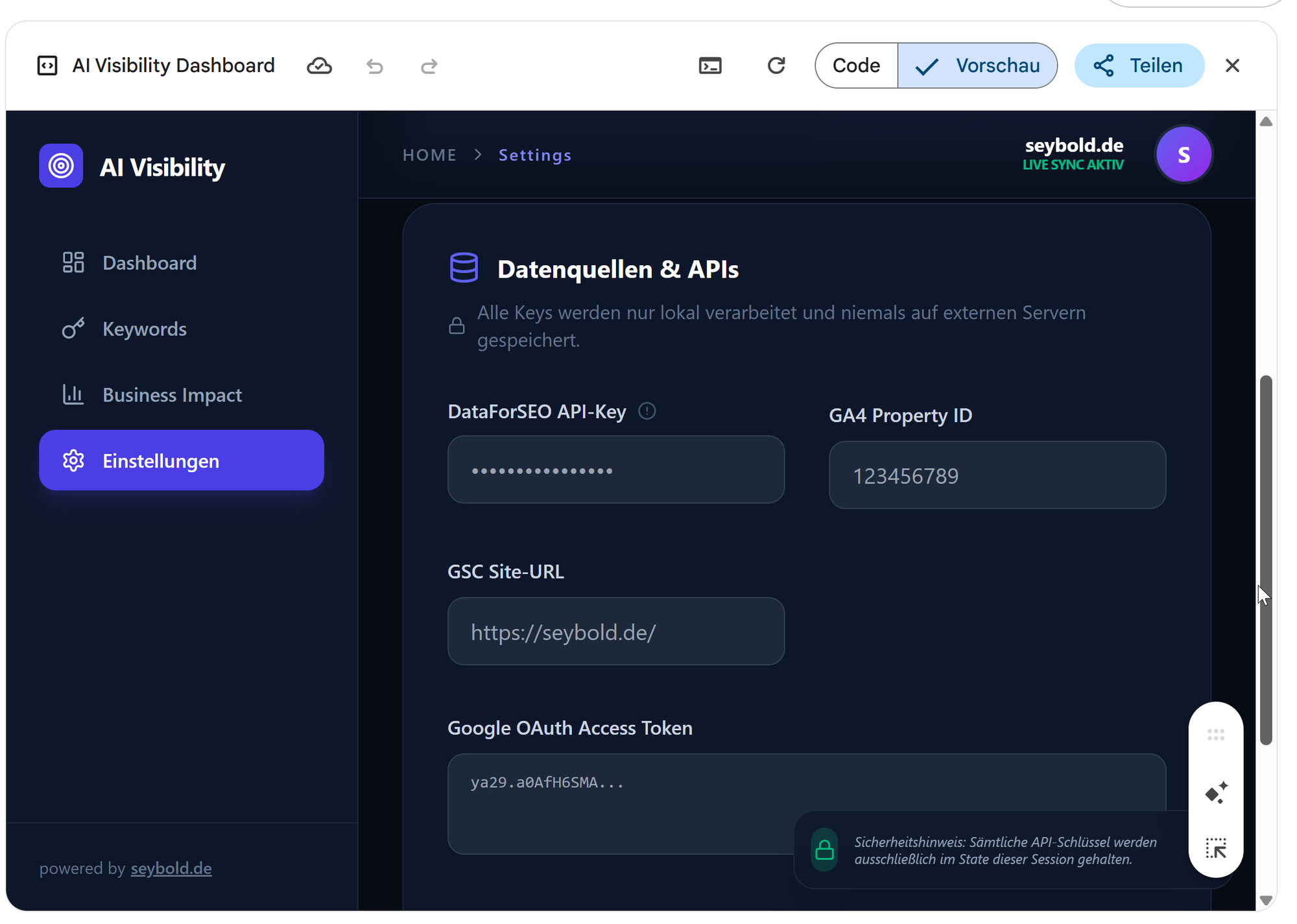The image size is (1297, 924).
Task: Focus the Google OAuth Access Token textarea
Action: [807, 804]
